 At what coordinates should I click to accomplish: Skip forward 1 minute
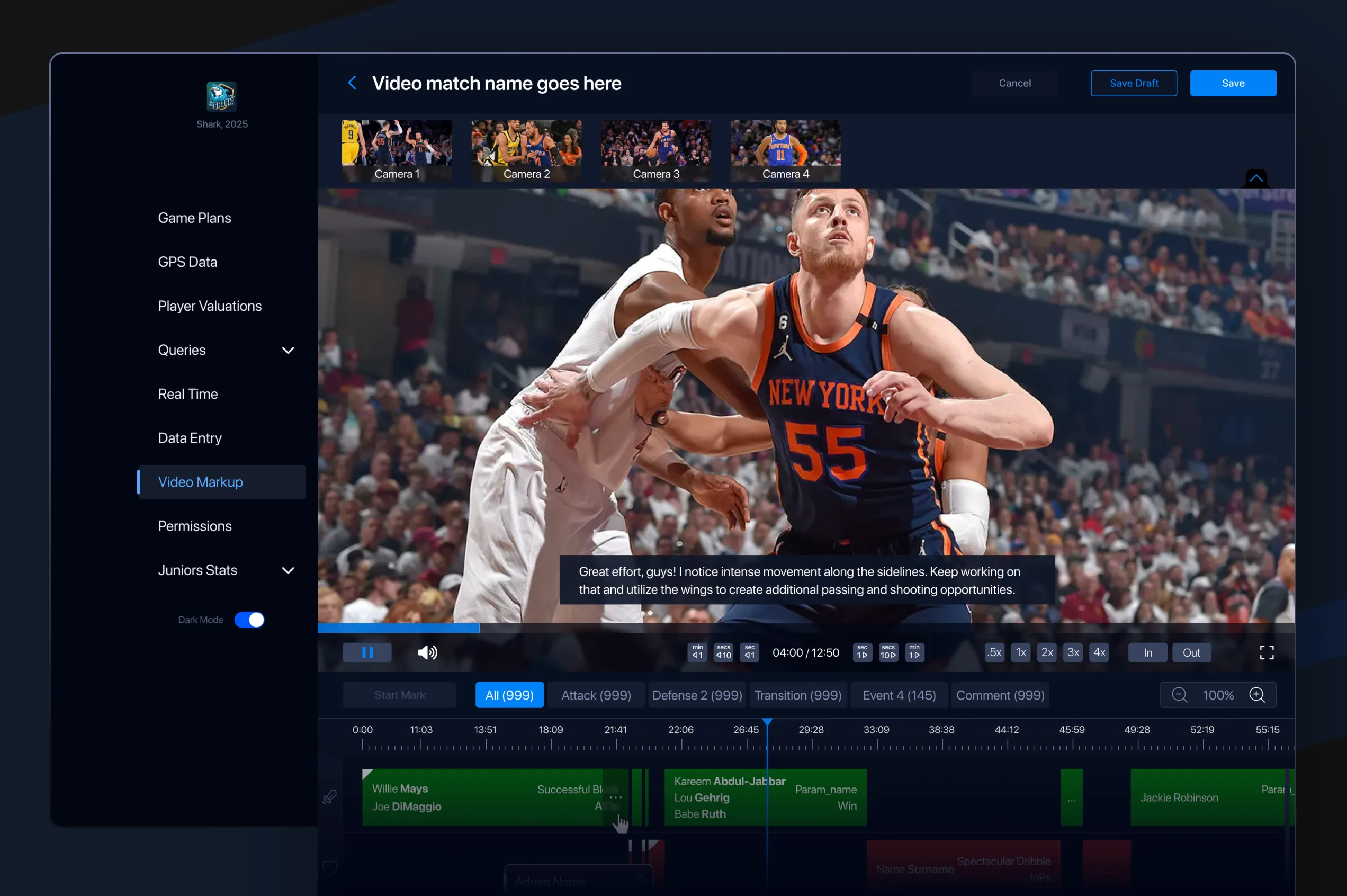pyautogui.click(x=914, y=652)
